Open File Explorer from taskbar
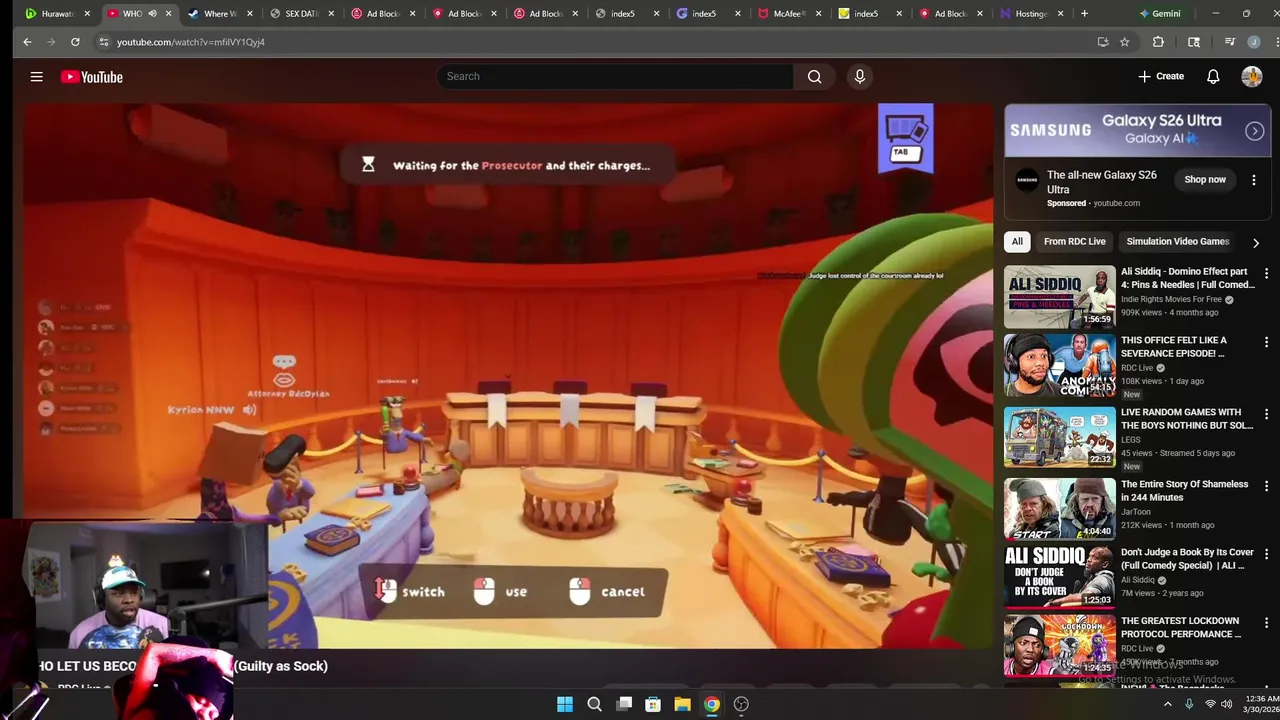This screenshot has height=720, width=1280. pos(682,704)
